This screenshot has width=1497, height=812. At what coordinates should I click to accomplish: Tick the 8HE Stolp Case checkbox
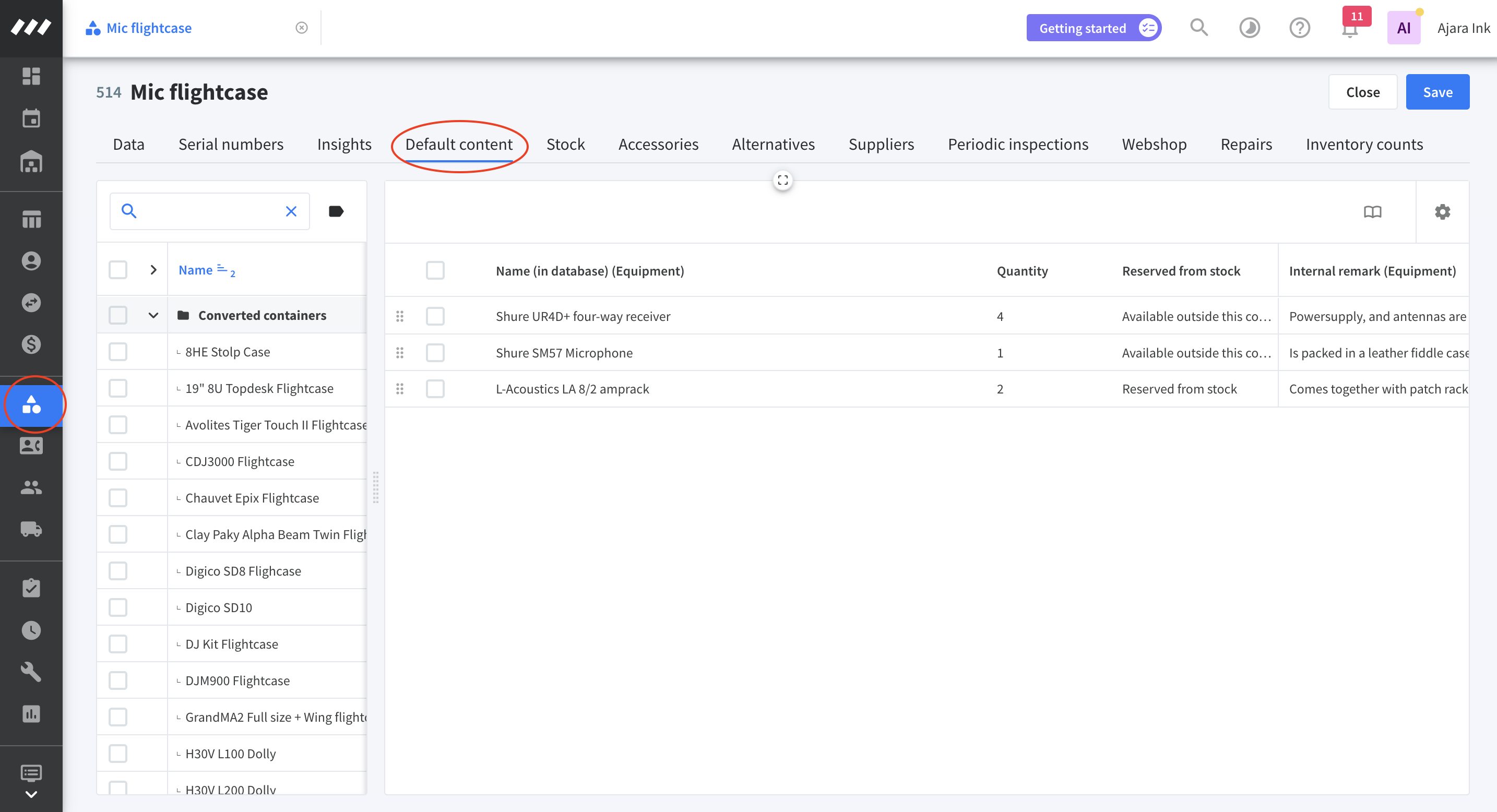click(118, 352)
